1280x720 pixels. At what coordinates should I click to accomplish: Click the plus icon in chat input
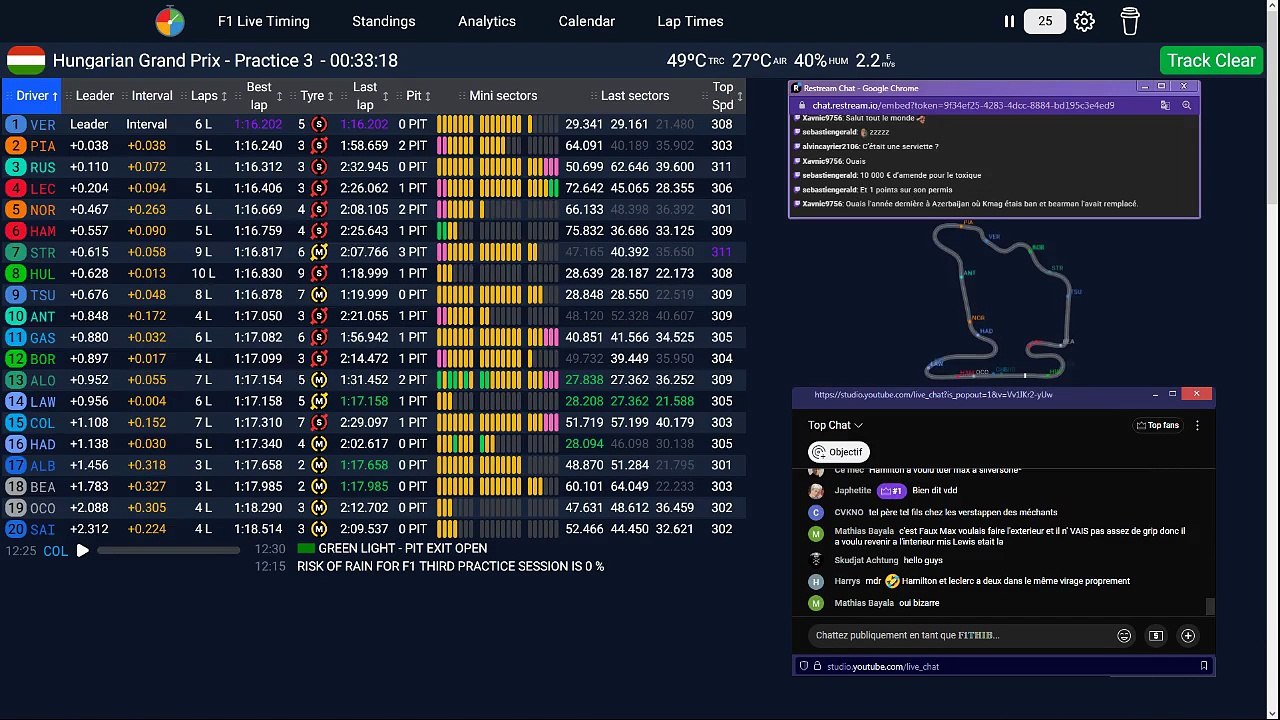tap(1188, 635)
